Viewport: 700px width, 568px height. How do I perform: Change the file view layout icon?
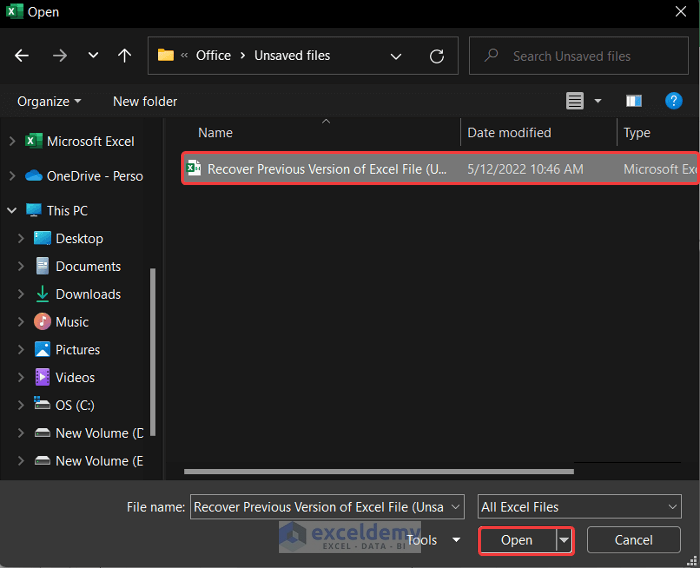pos(575,101)
